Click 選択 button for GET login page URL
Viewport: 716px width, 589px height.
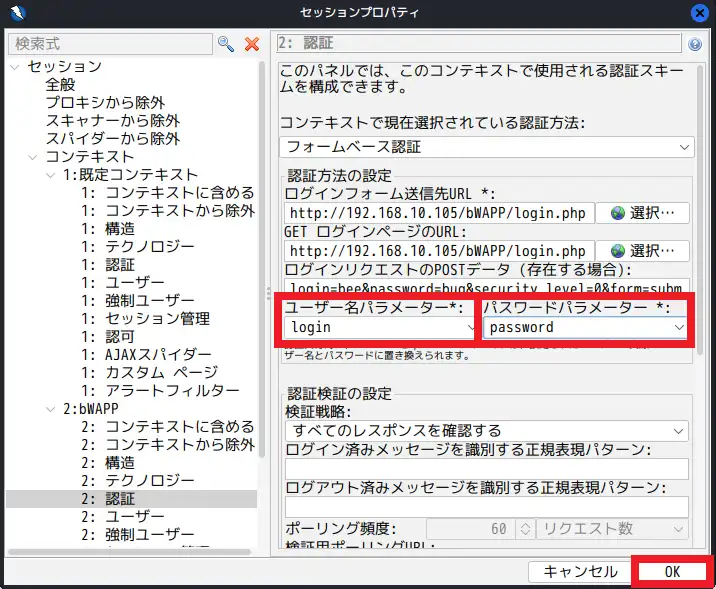[x=642, y=251]
